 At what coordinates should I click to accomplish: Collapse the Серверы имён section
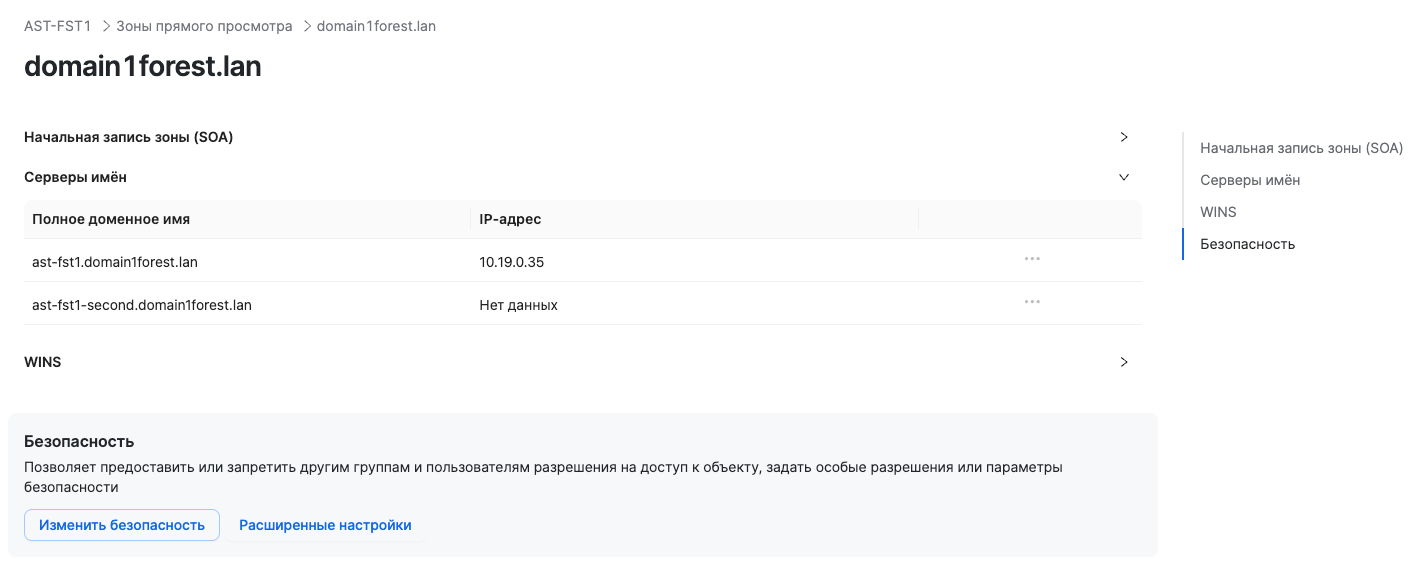(1122, 176)
